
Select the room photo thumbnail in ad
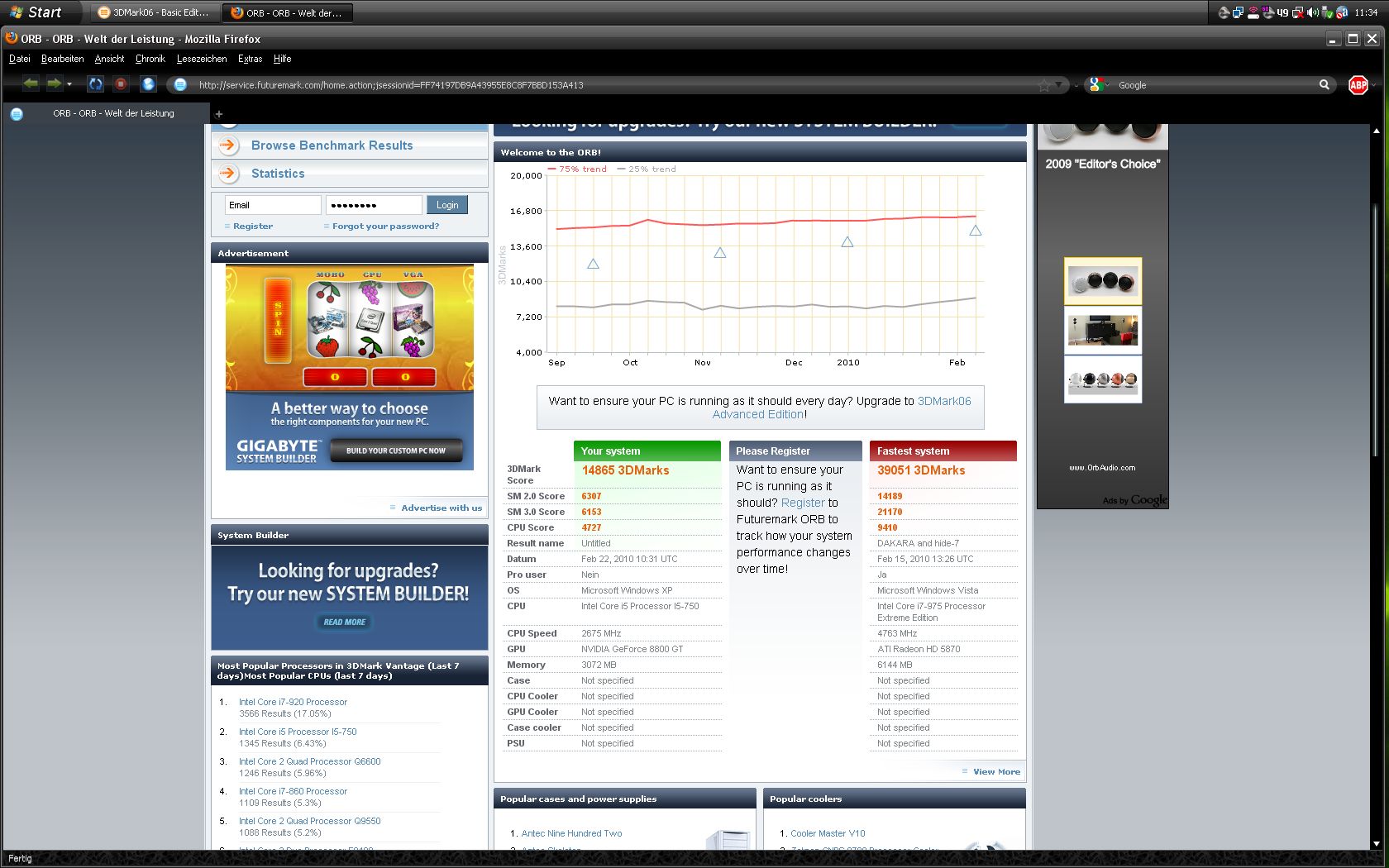tap(1103, 330)
